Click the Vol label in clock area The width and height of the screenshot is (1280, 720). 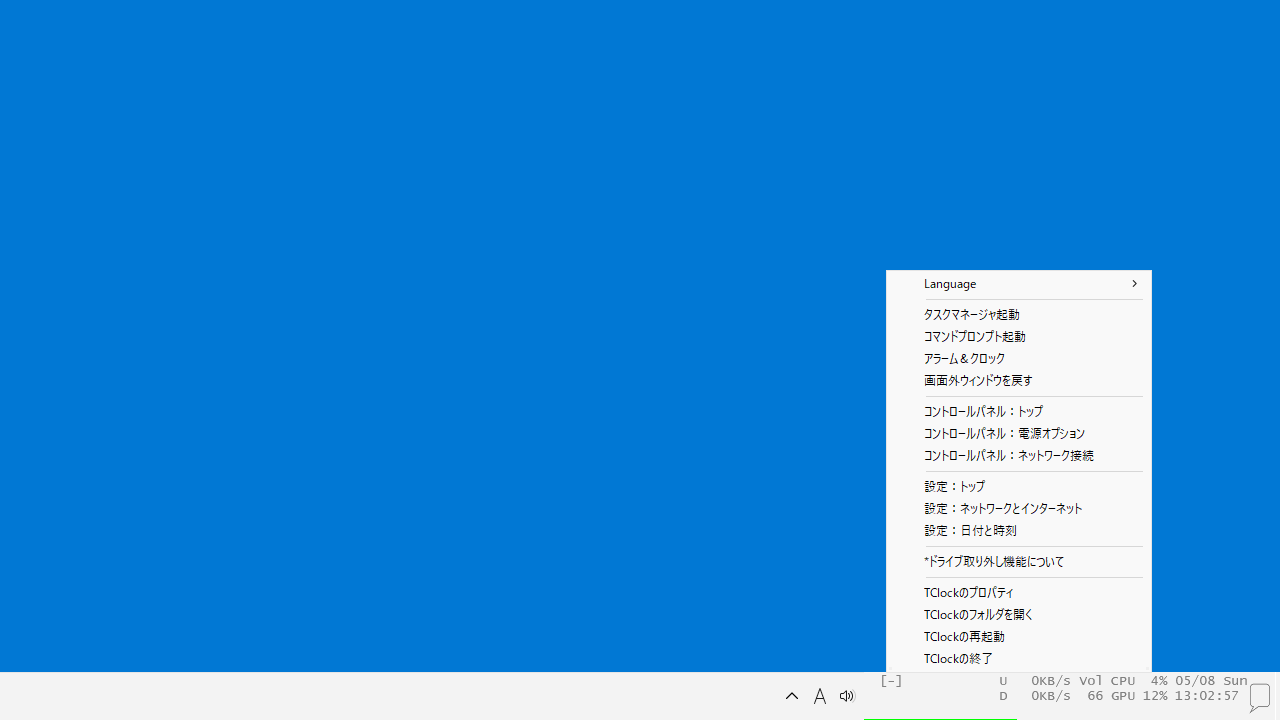1091,681
